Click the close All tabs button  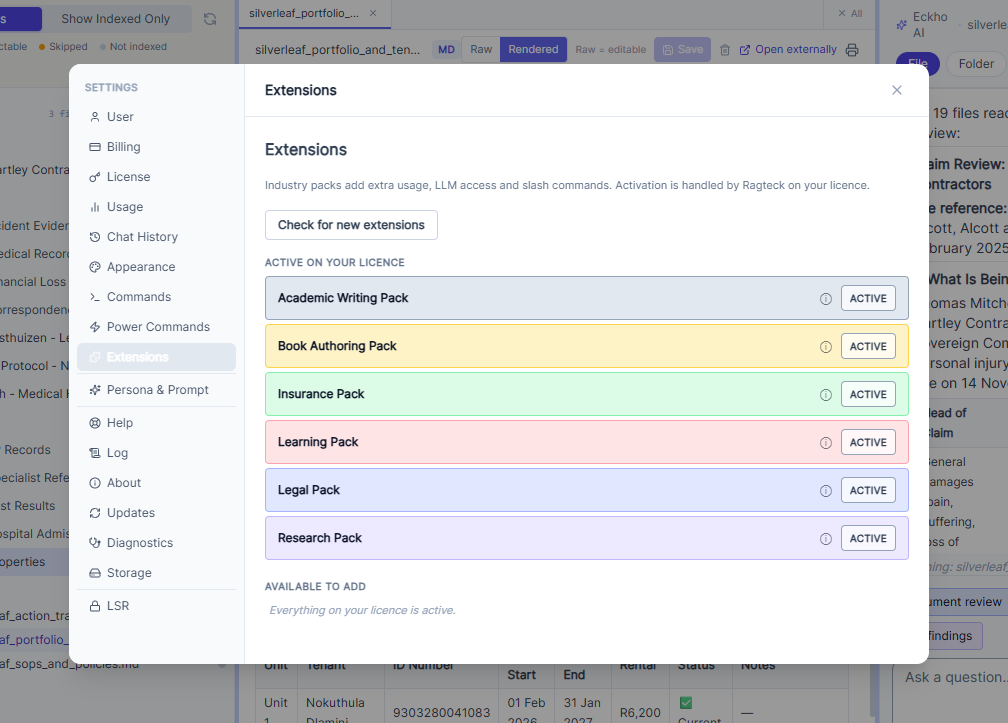850,13
